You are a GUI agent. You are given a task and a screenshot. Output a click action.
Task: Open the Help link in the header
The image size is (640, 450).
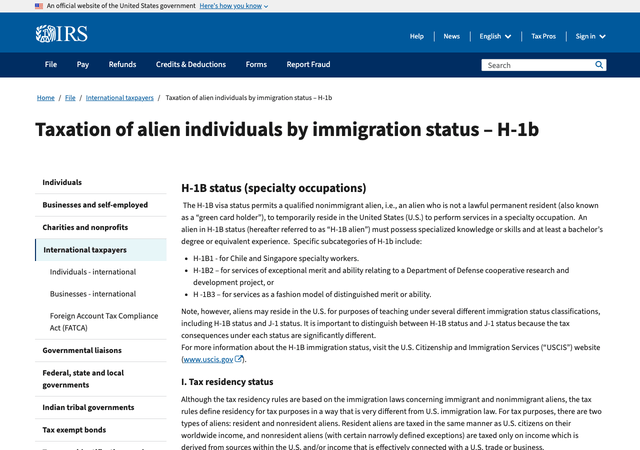[417, 36]
